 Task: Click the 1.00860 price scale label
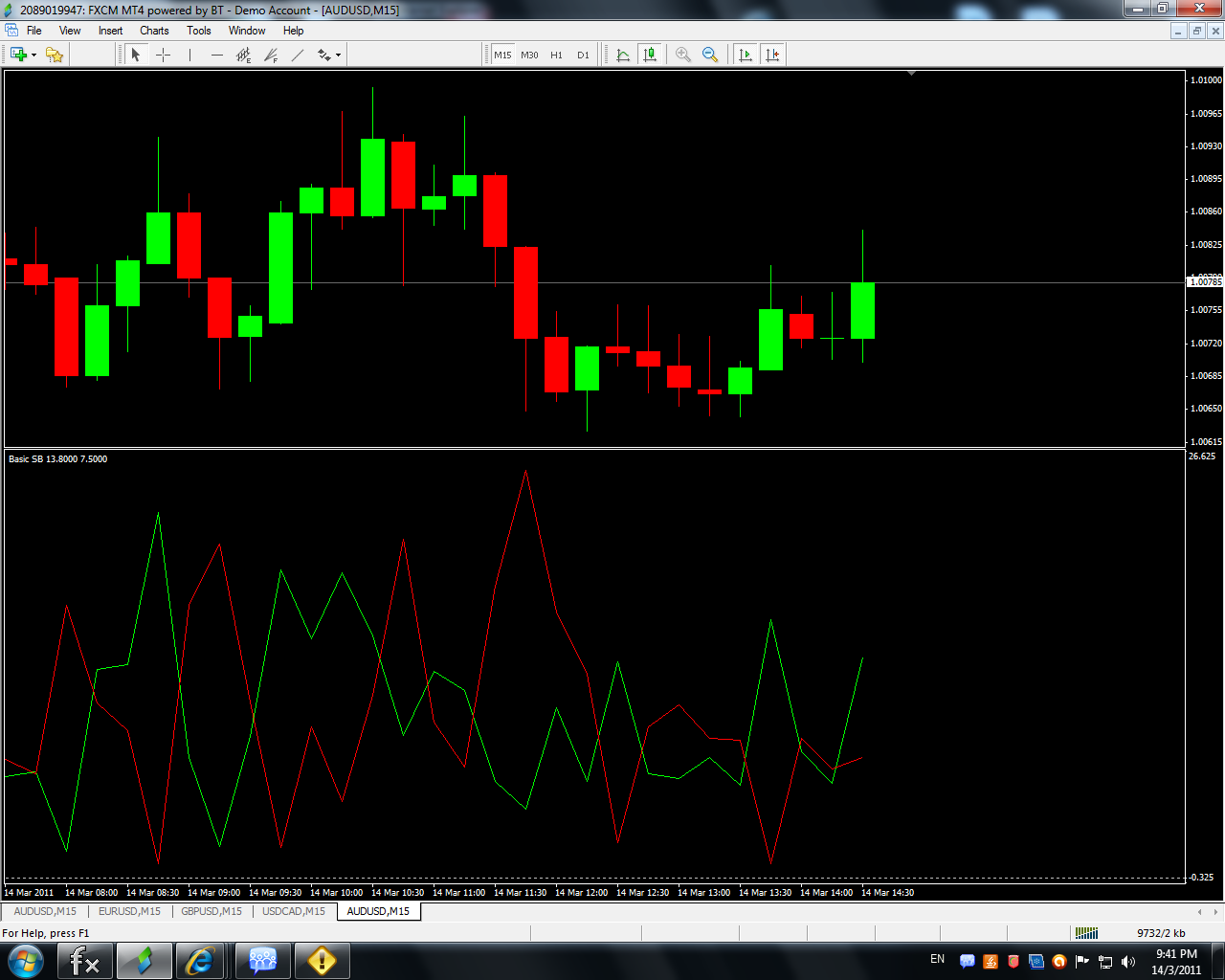(x=1206, y=212)
